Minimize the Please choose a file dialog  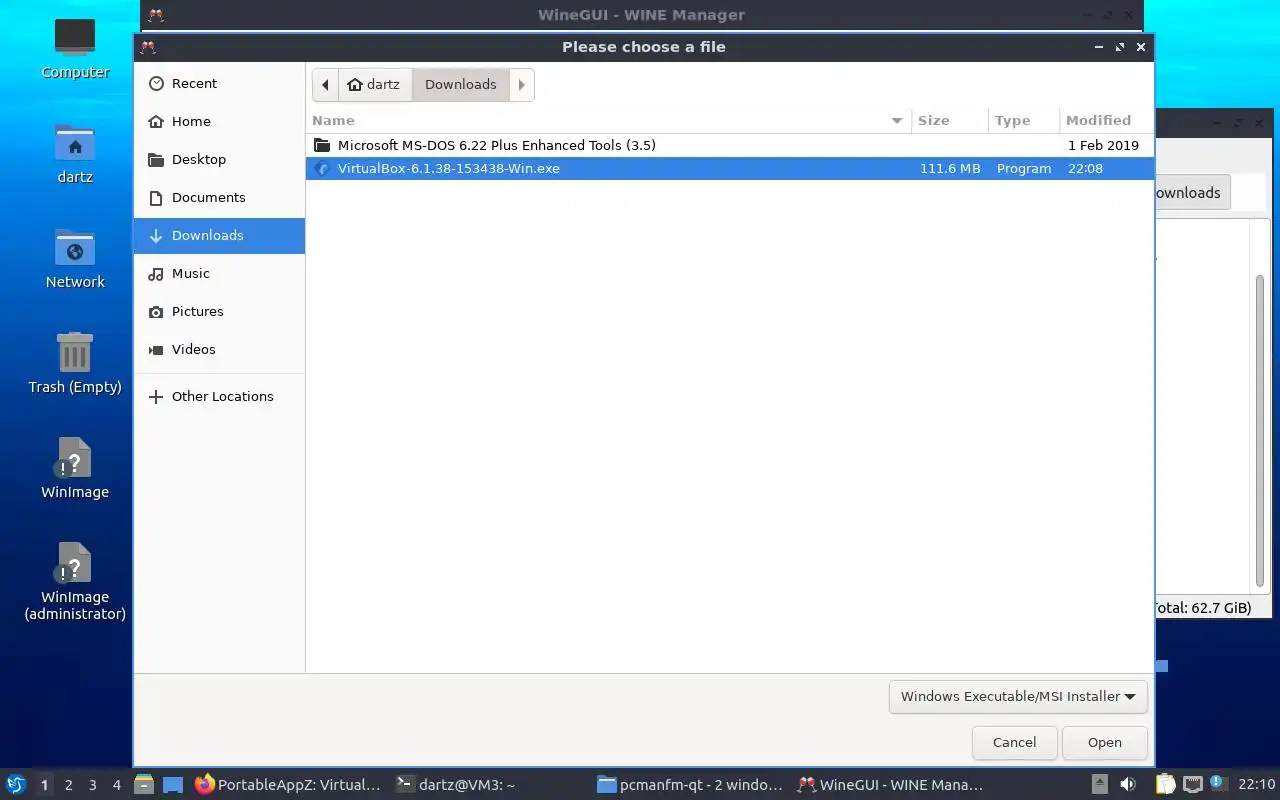[1099, 47]
